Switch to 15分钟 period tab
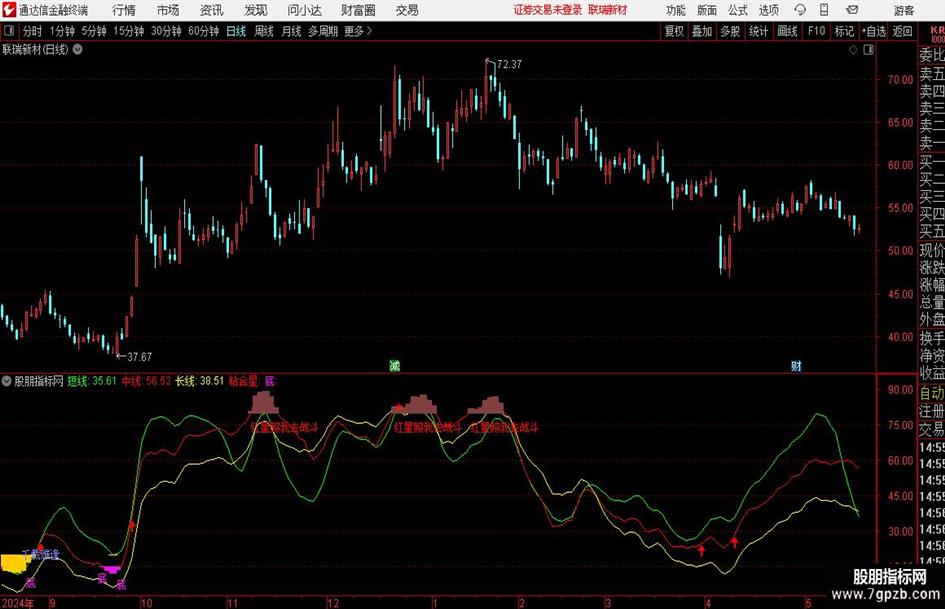Image resolution: width=945 pixels, height=609 pixels. click(x=128, y=31)
